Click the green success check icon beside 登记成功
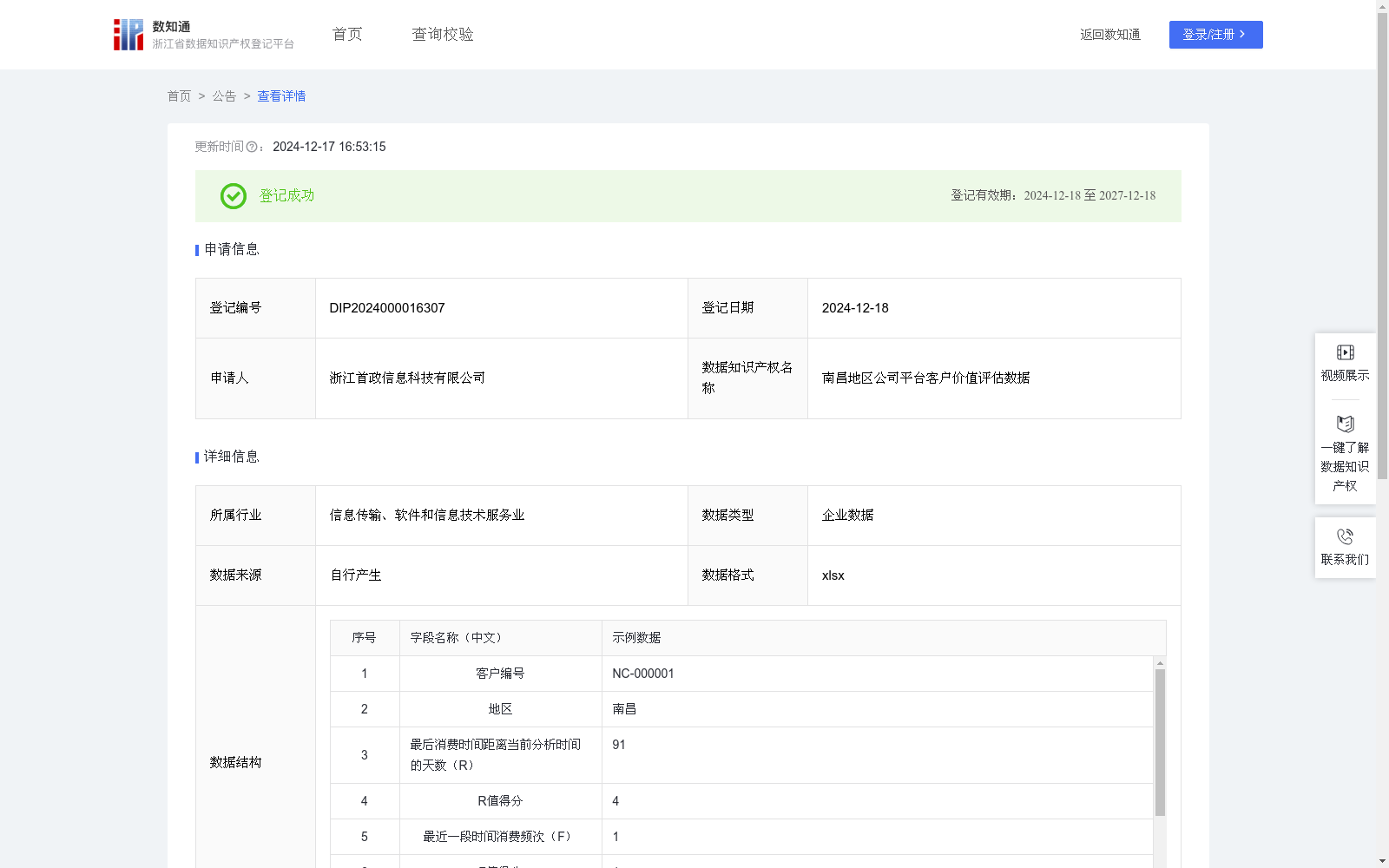This screenshot has height=868, width=1389. [x=233, y=196]
